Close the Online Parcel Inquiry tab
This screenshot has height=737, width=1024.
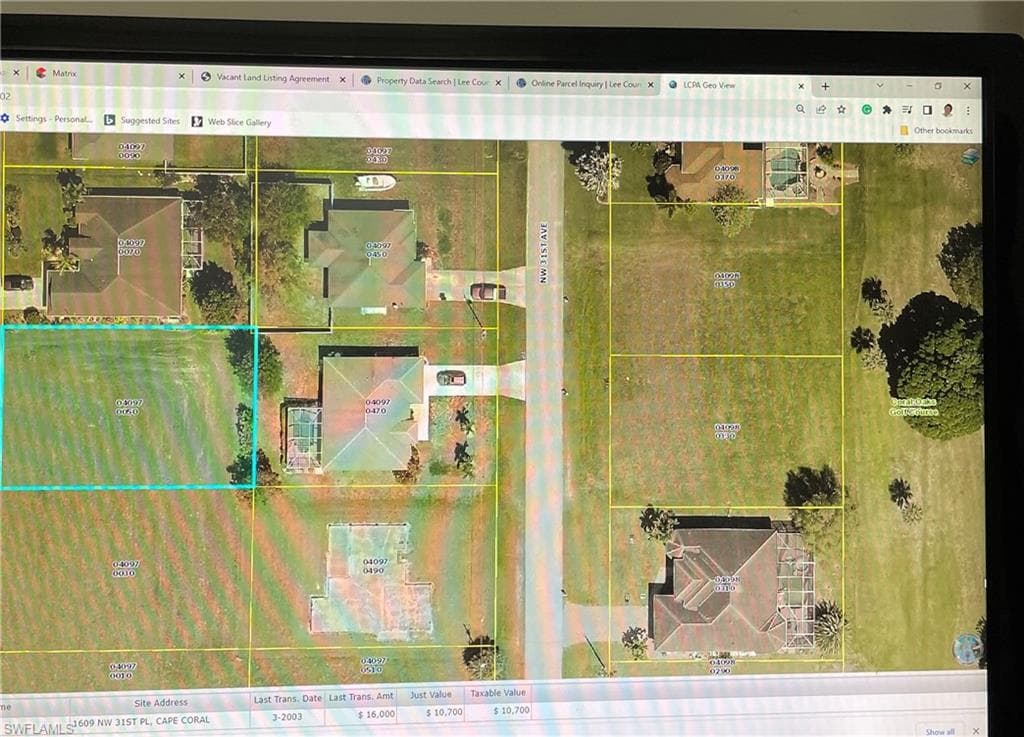pyautogui.click(x=650, y=85)
